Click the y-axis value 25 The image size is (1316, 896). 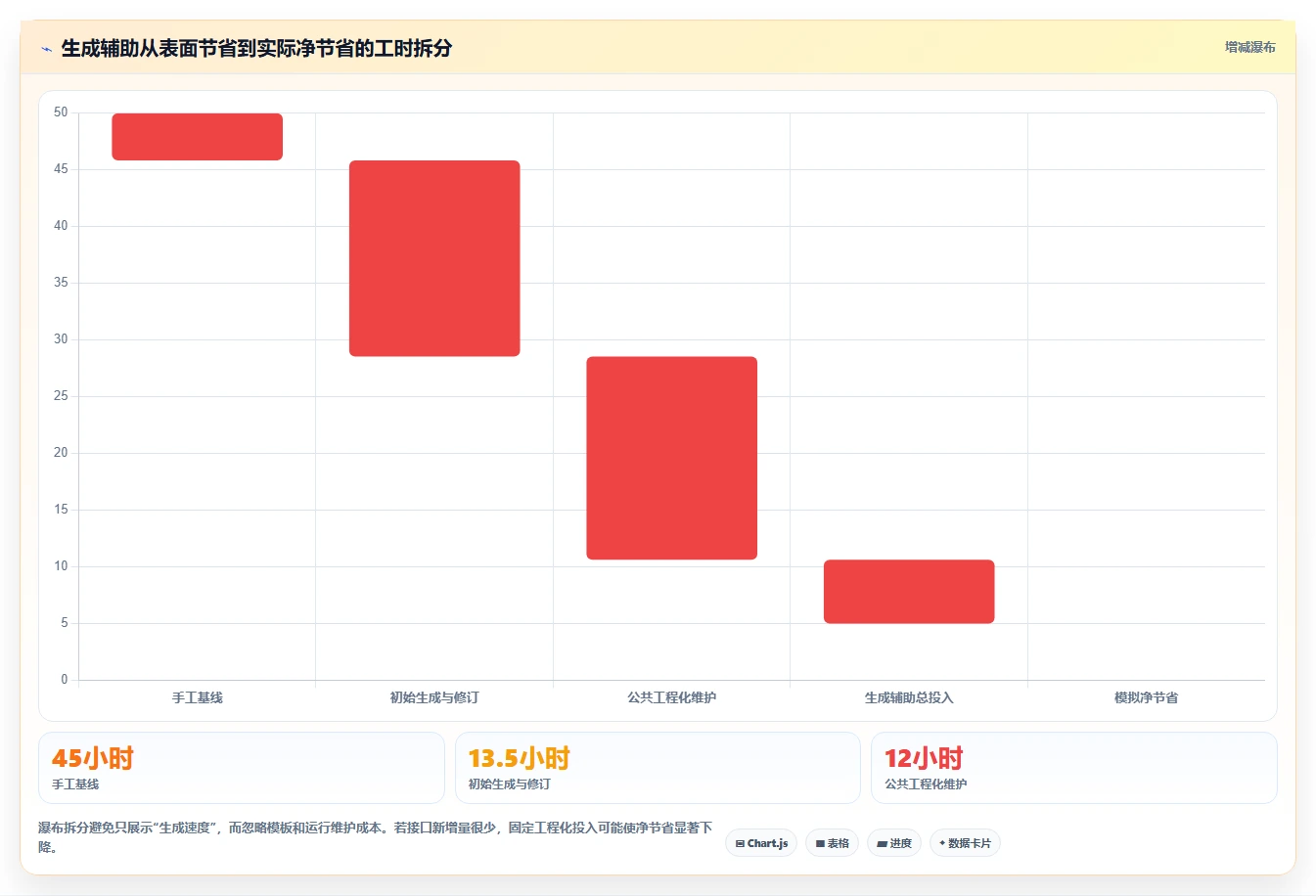[x=61, y=396]
